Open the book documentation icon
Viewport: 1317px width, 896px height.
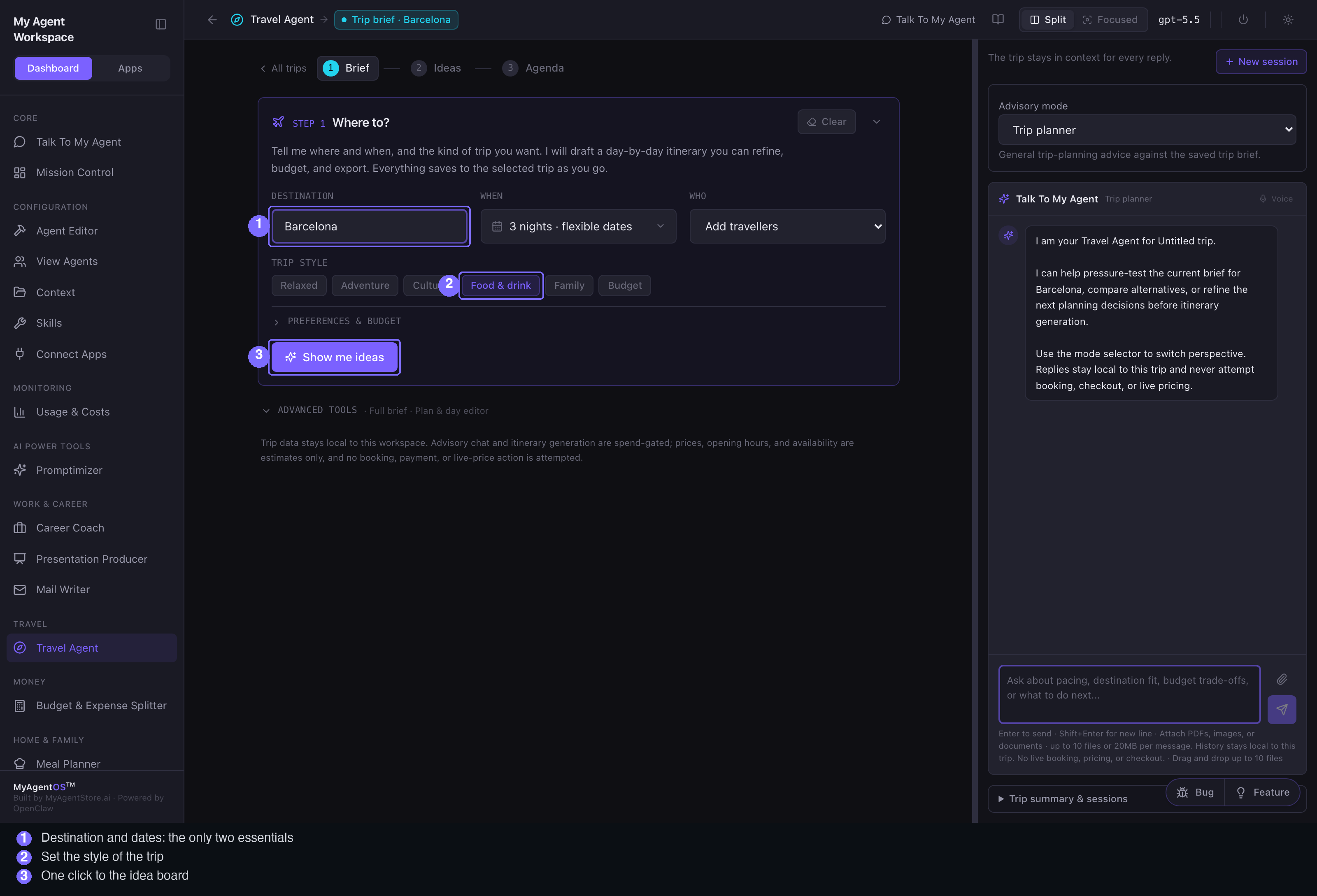pyautogui.click(x=998, y=20)
